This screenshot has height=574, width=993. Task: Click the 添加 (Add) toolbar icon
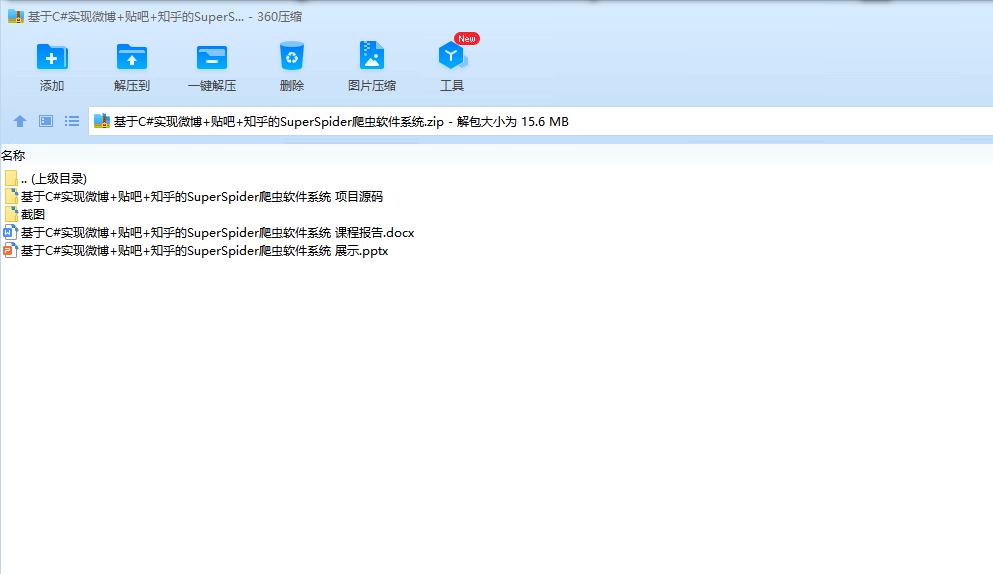click(x=52, y=57)
